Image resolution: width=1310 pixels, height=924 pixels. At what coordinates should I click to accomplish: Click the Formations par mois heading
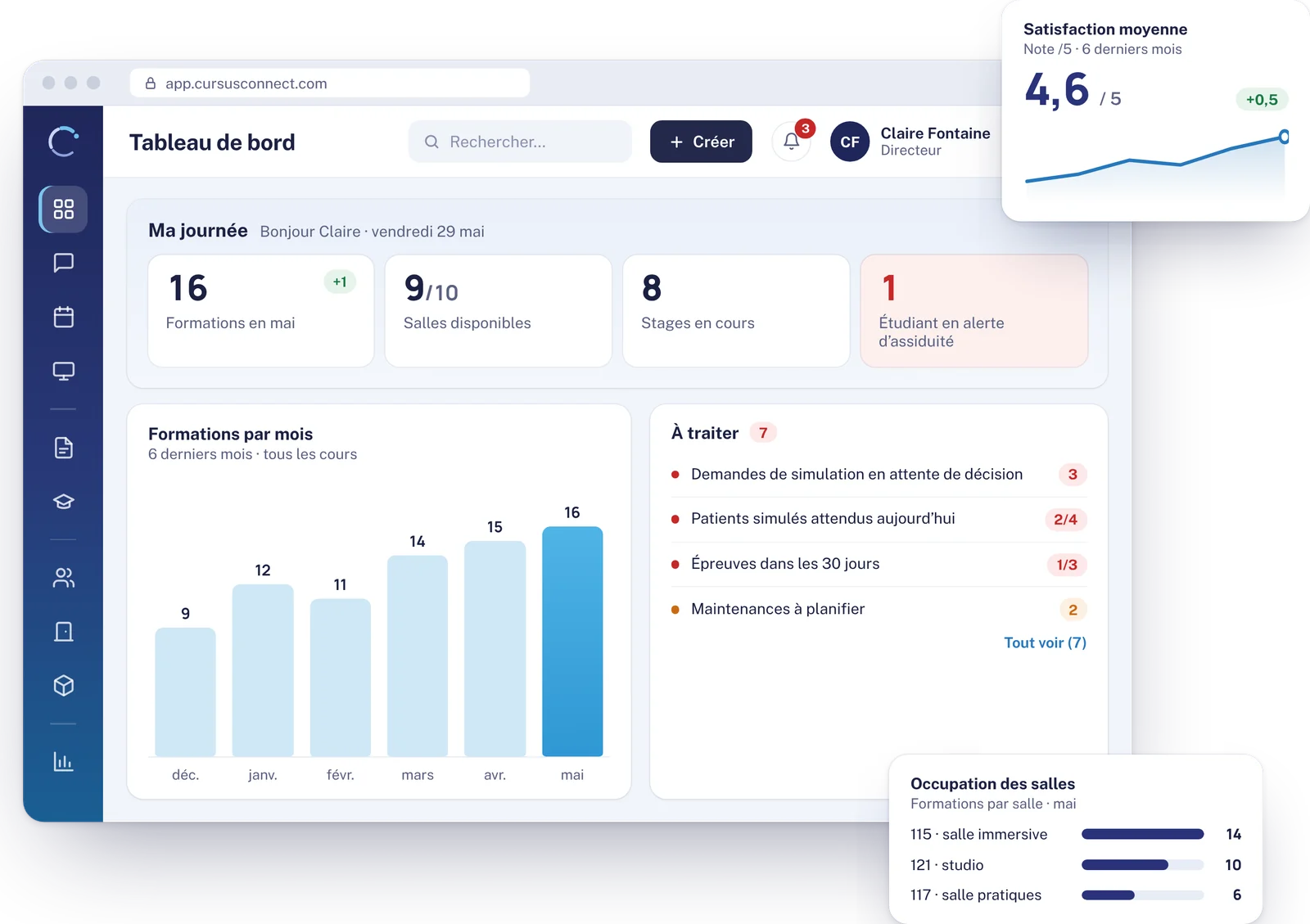click(230, 434)
